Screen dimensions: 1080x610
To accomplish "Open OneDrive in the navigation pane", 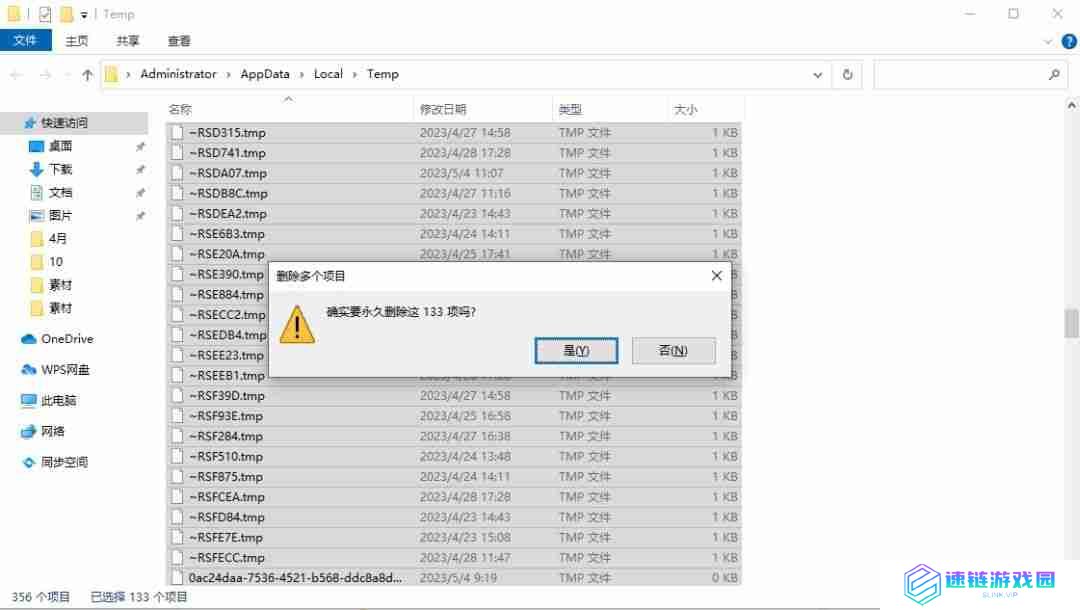I will [x=66, y=339].
